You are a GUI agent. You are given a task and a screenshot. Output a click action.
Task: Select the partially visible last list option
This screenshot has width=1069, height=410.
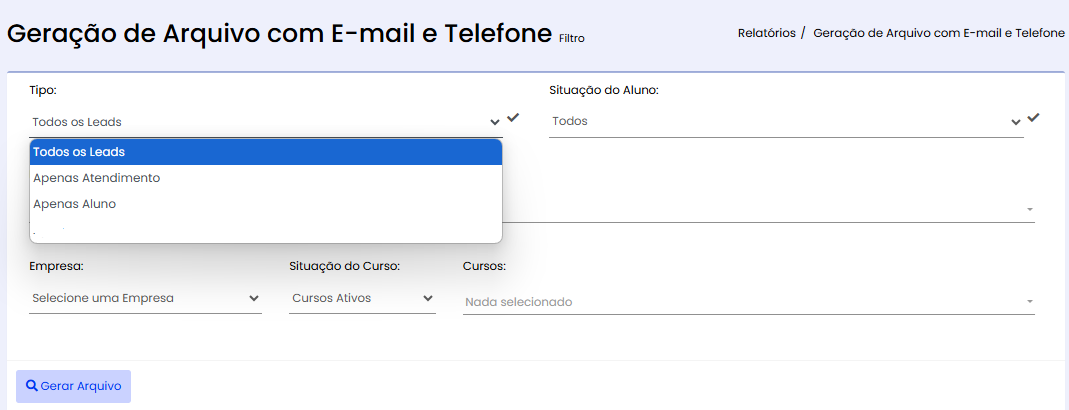pos(266,232)
